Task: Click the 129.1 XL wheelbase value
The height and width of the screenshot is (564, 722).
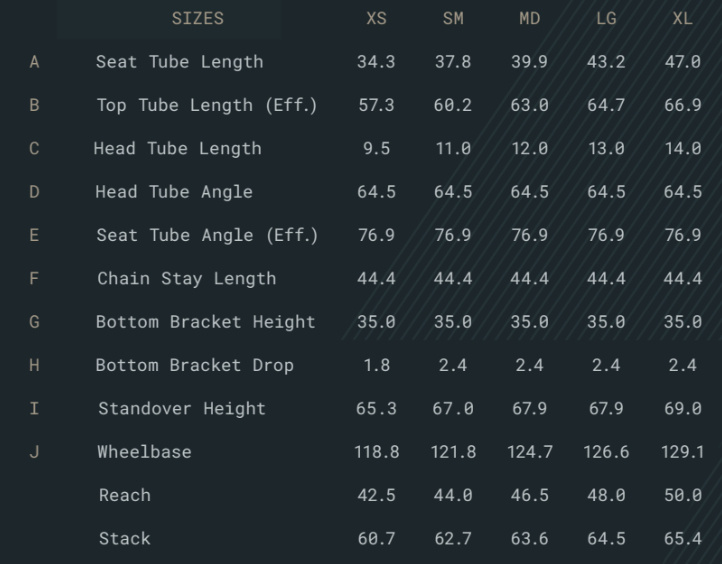Action: 682,452
